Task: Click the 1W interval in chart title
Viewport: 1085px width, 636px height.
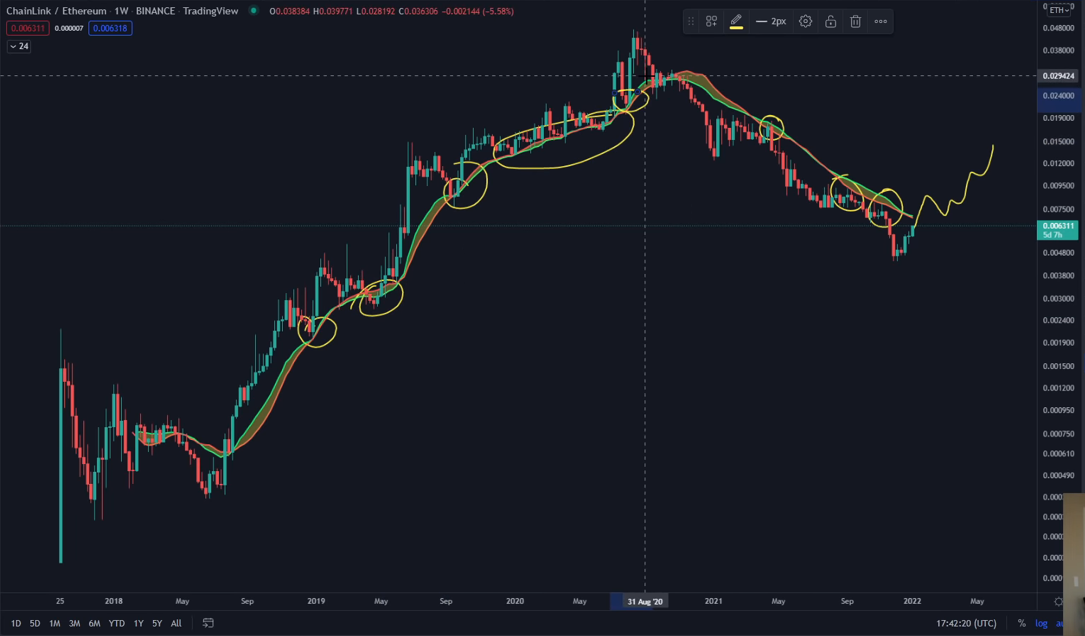Action: coord(121,10)
